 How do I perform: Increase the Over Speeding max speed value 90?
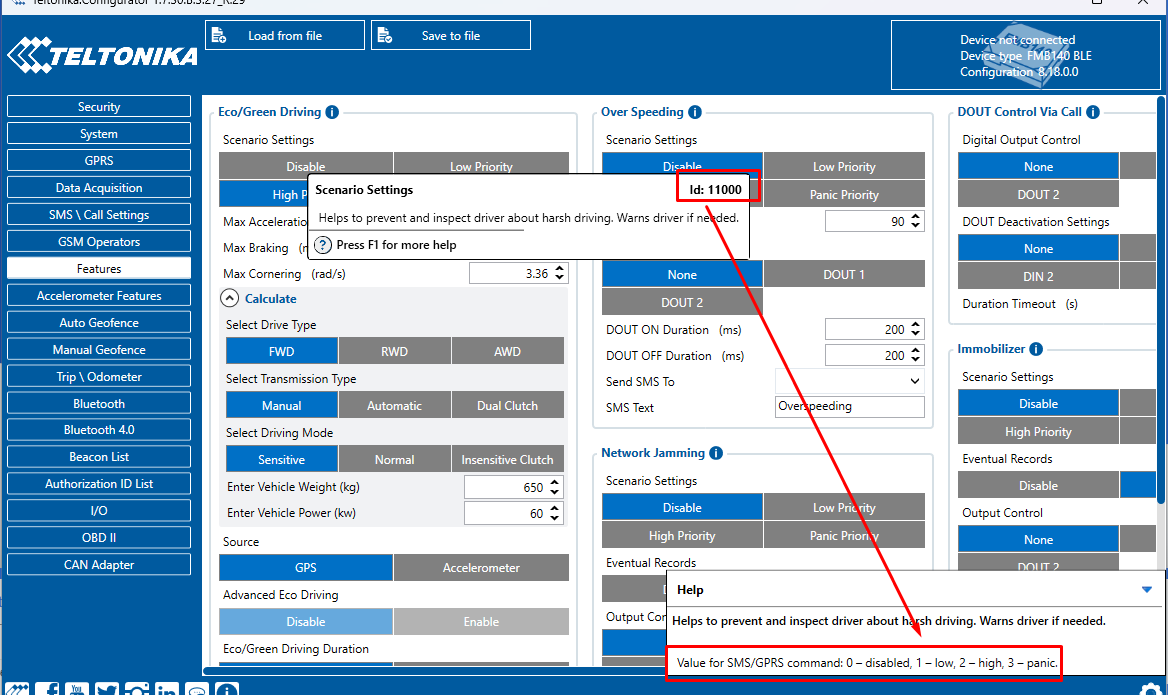click(x=915, y=216)
